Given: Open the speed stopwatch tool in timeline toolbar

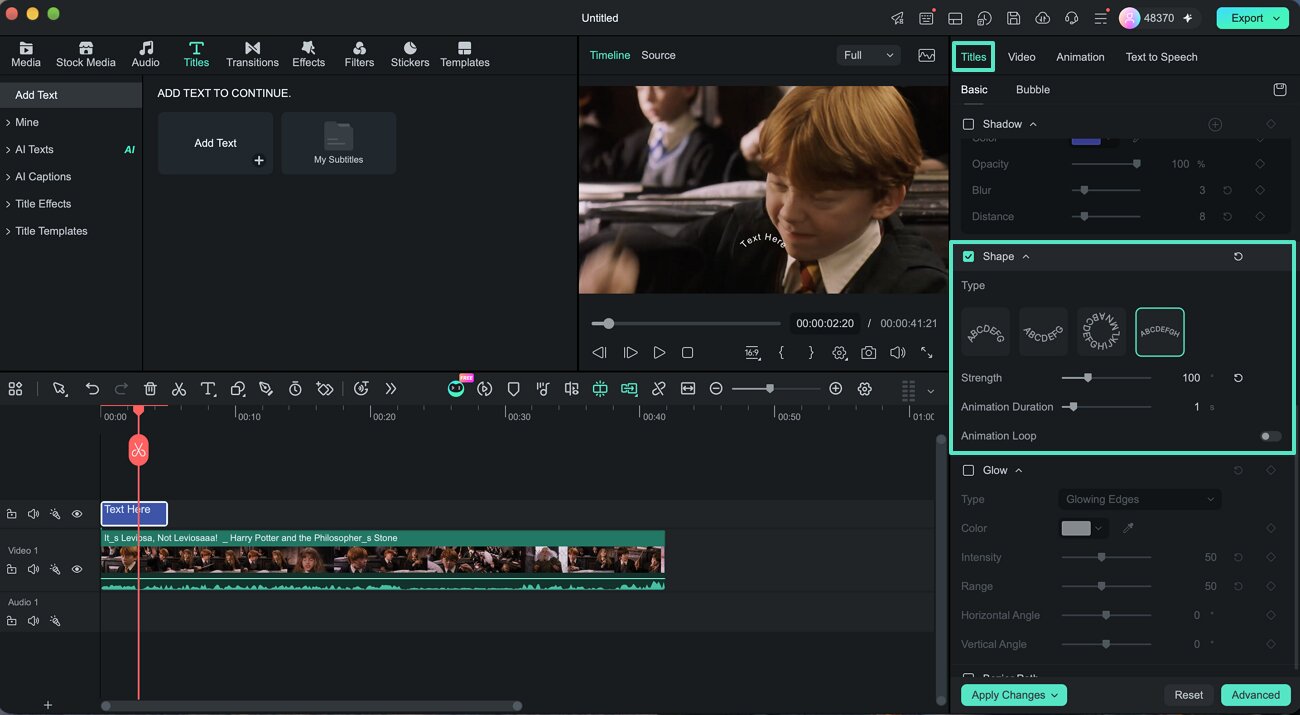Looking at the screenshot, I should 295,389.
